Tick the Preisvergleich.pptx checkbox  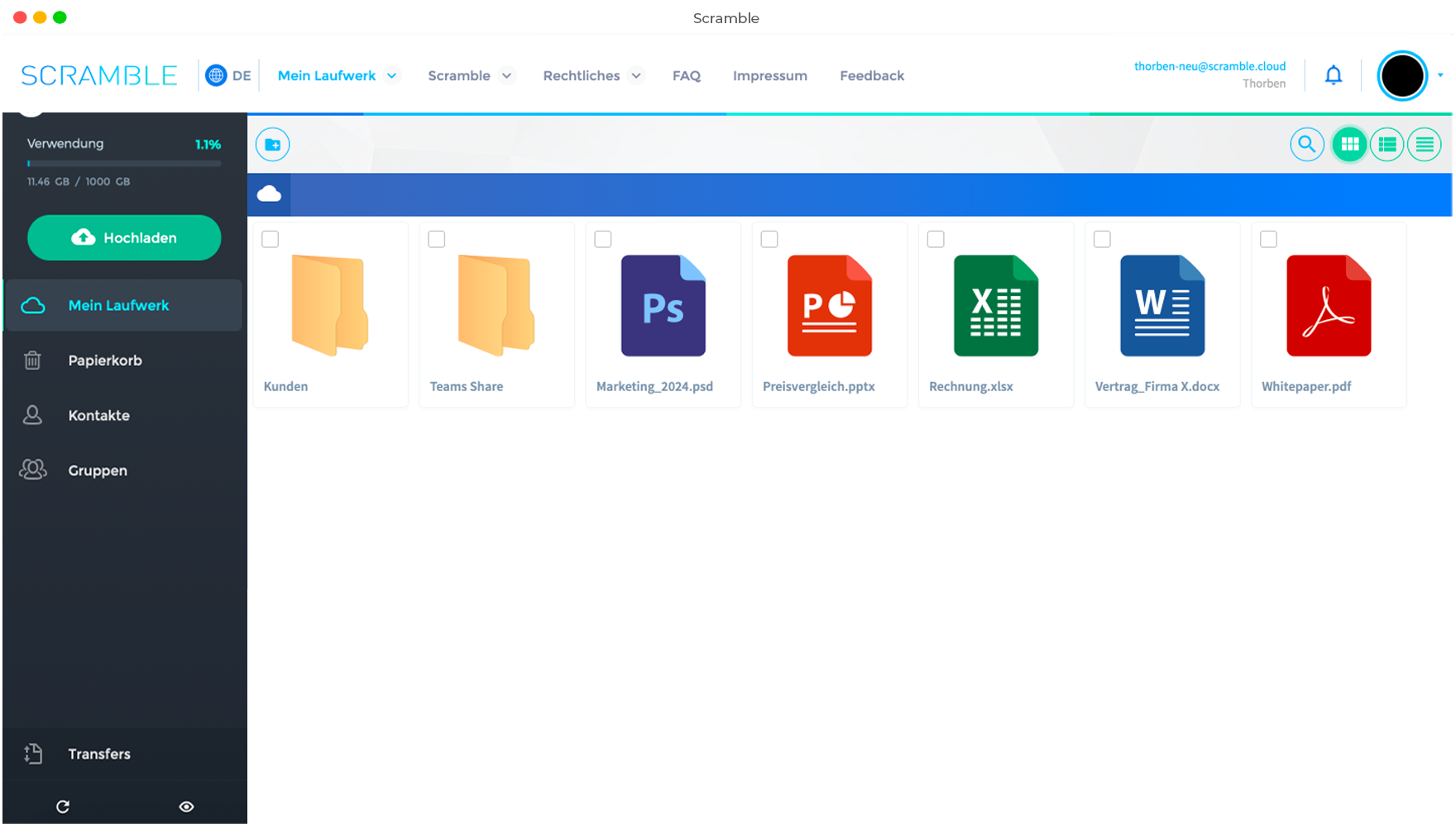[x=769, y=239]
